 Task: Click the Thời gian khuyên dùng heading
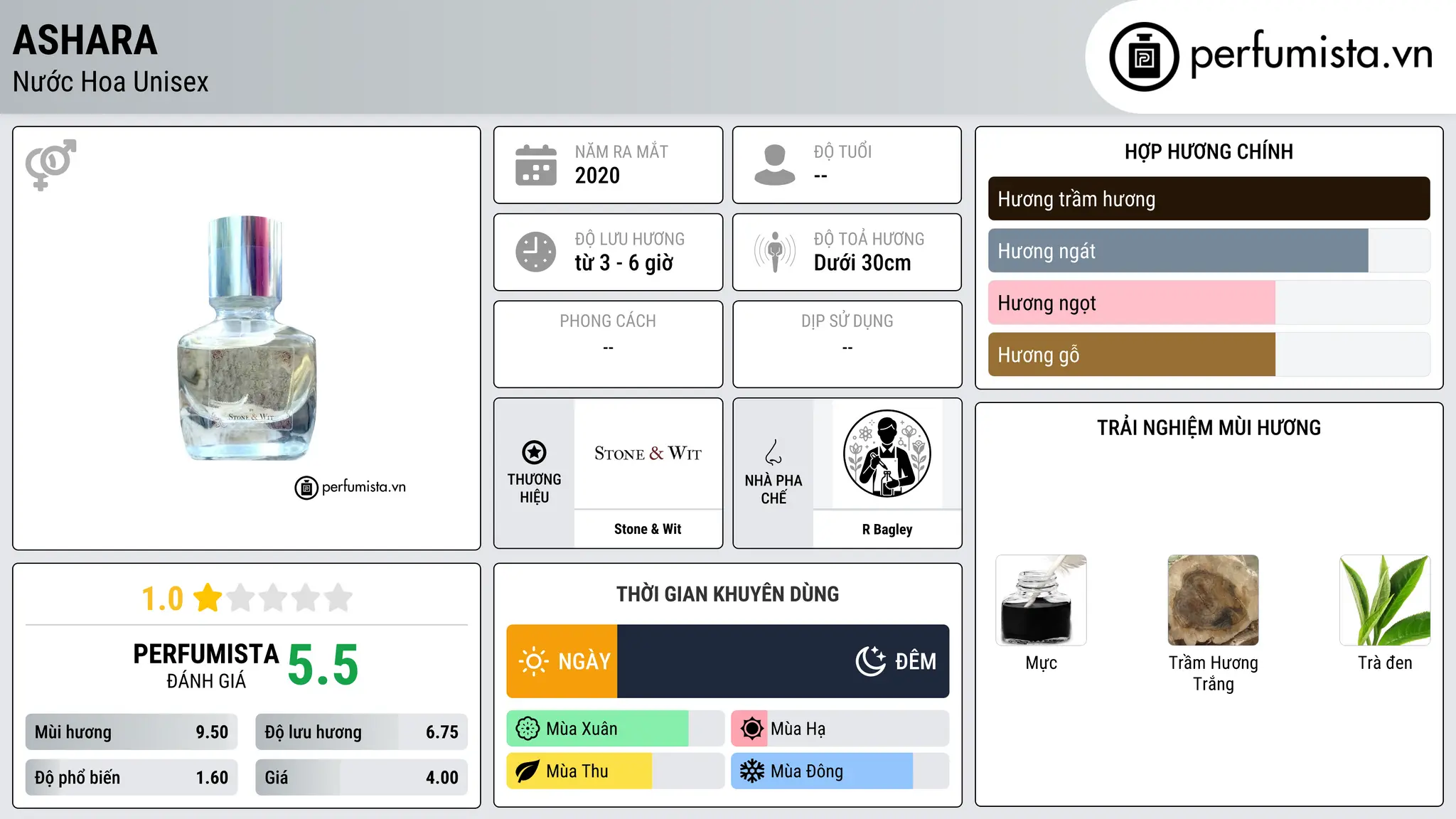[x=727, y=594]
